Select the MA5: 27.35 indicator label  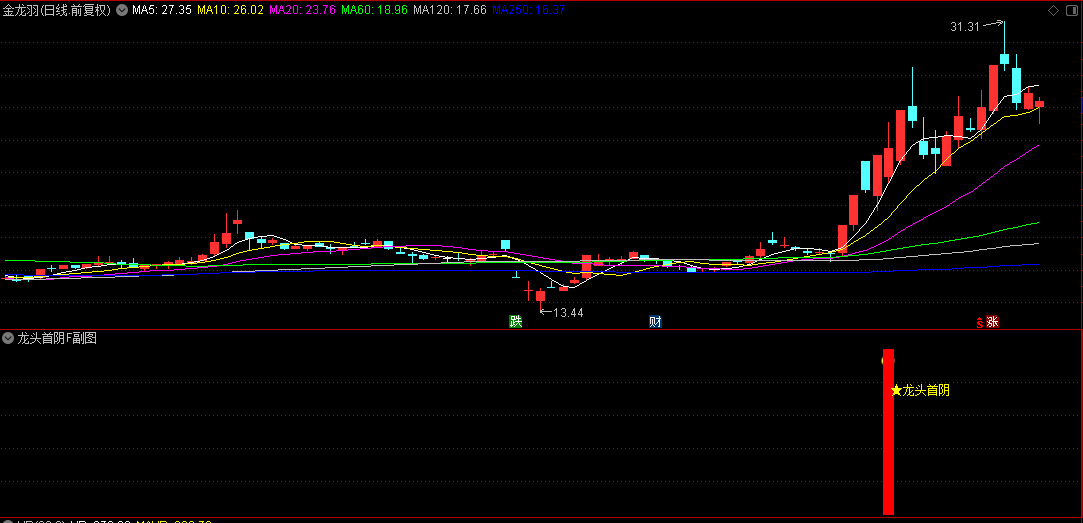pos(162,10)
